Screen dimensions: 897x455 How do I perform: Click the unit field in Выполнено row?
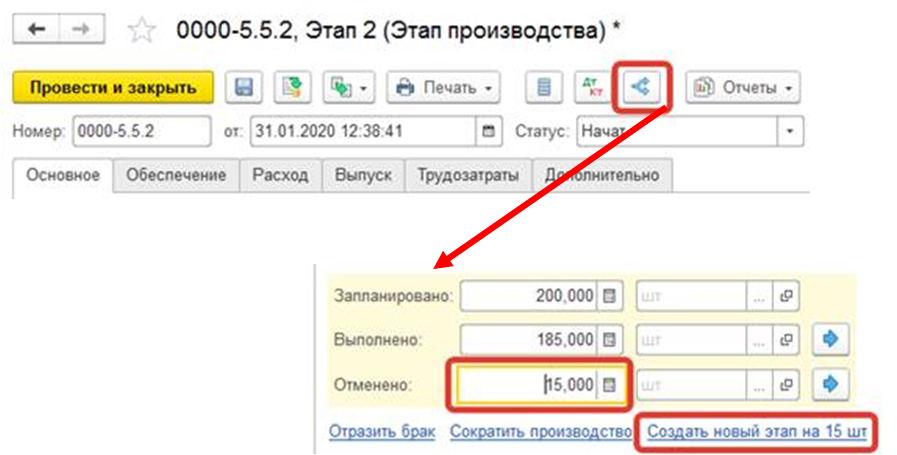pos(691,340)
